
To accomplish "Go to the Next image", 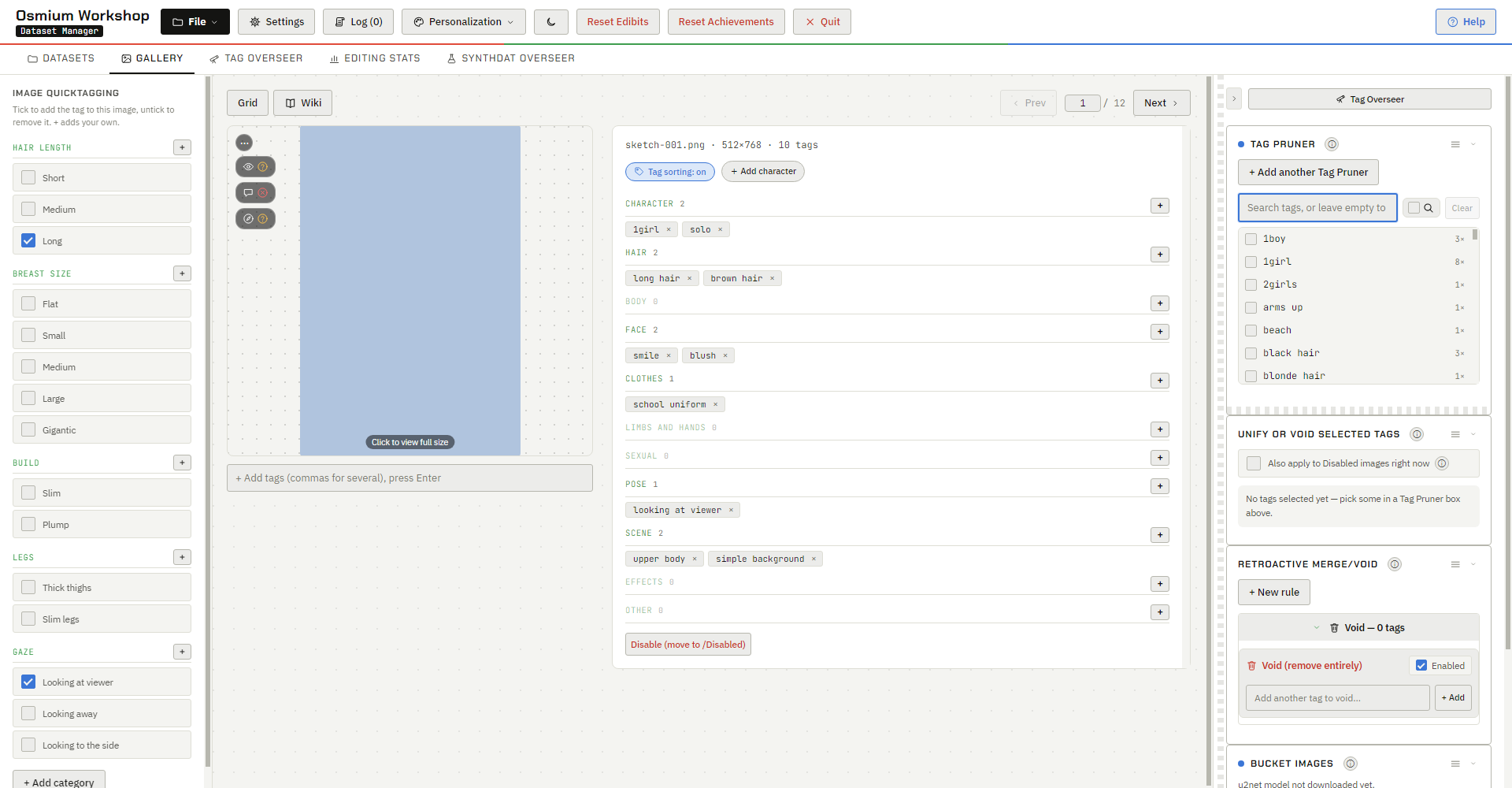I will coord(1162,103).
